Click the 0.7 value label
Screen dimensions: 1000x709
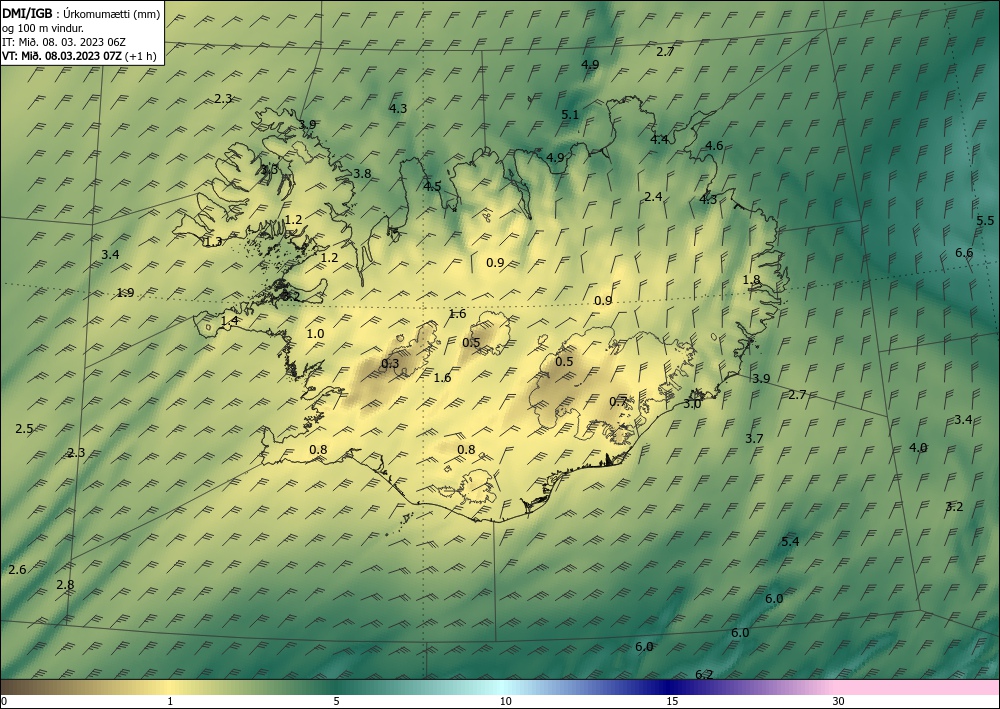pyautogui.click(x=618, y=401)
